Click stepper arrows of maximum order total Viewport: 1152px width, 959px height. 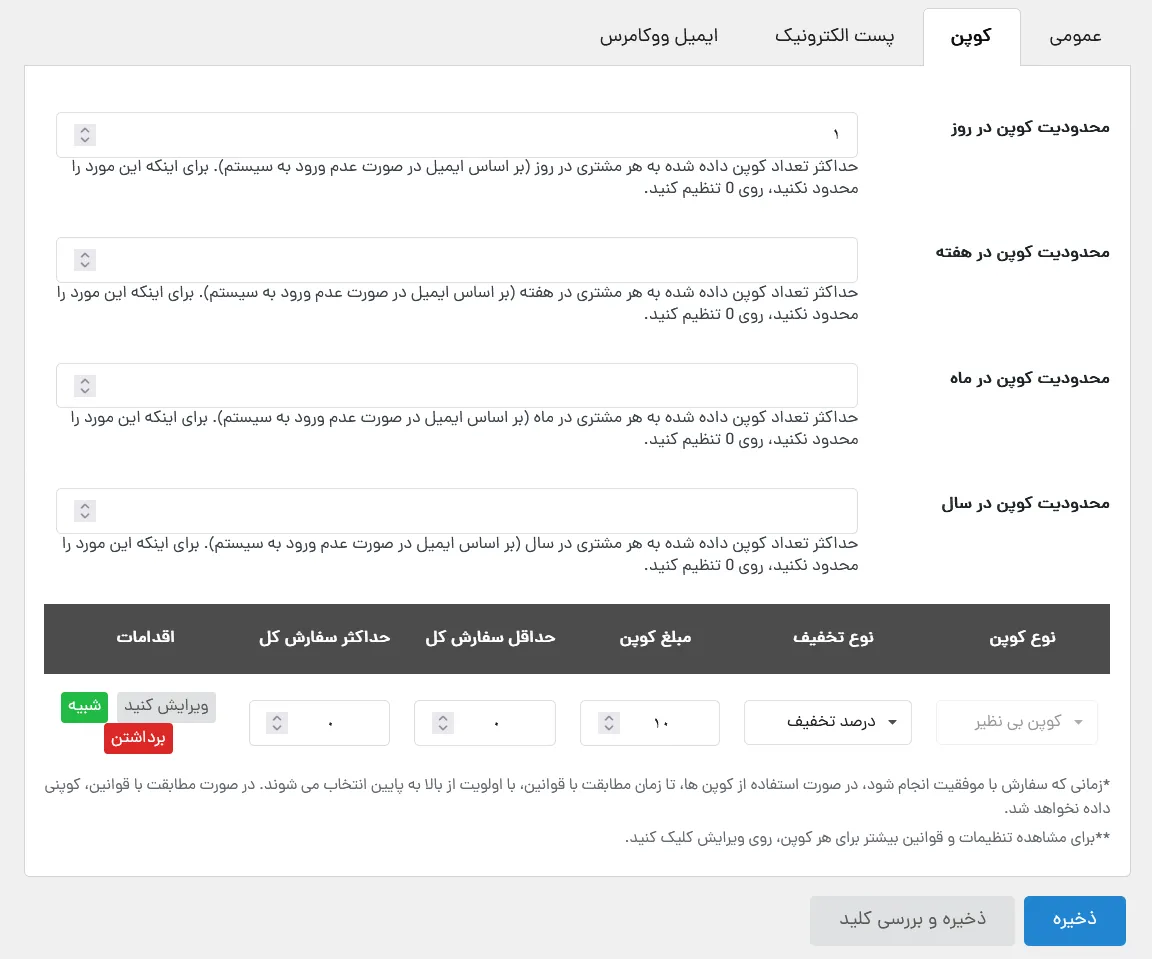pyautogui.click(x=277, y=723)
